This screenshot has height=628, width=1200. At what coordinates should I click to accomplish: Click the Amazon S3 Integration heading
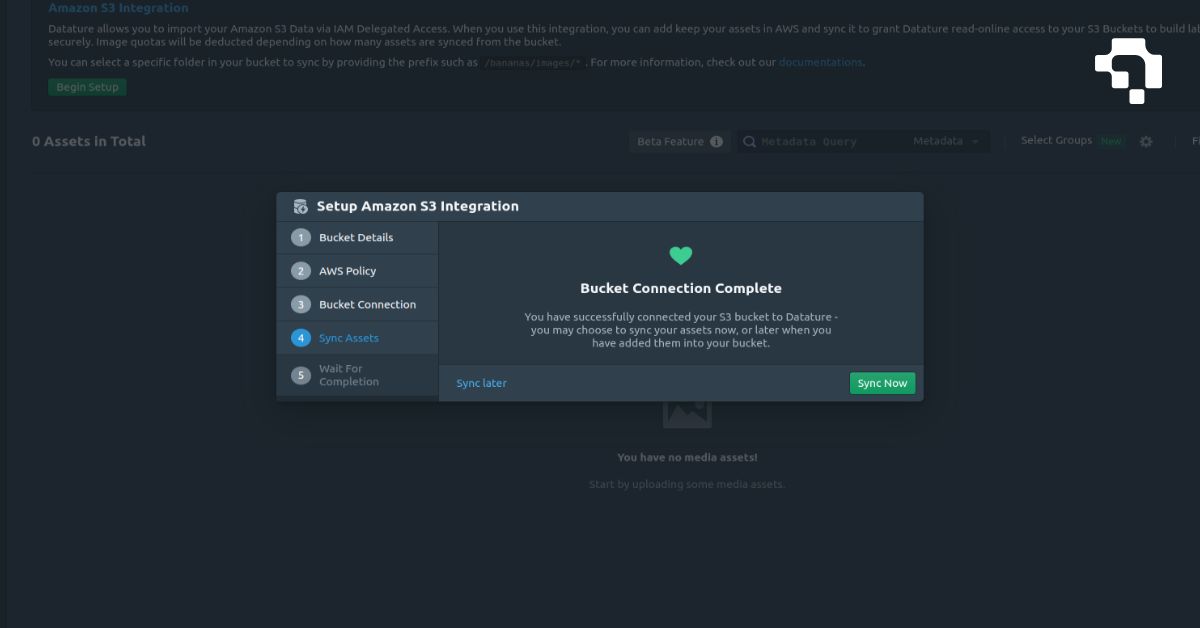118,8
